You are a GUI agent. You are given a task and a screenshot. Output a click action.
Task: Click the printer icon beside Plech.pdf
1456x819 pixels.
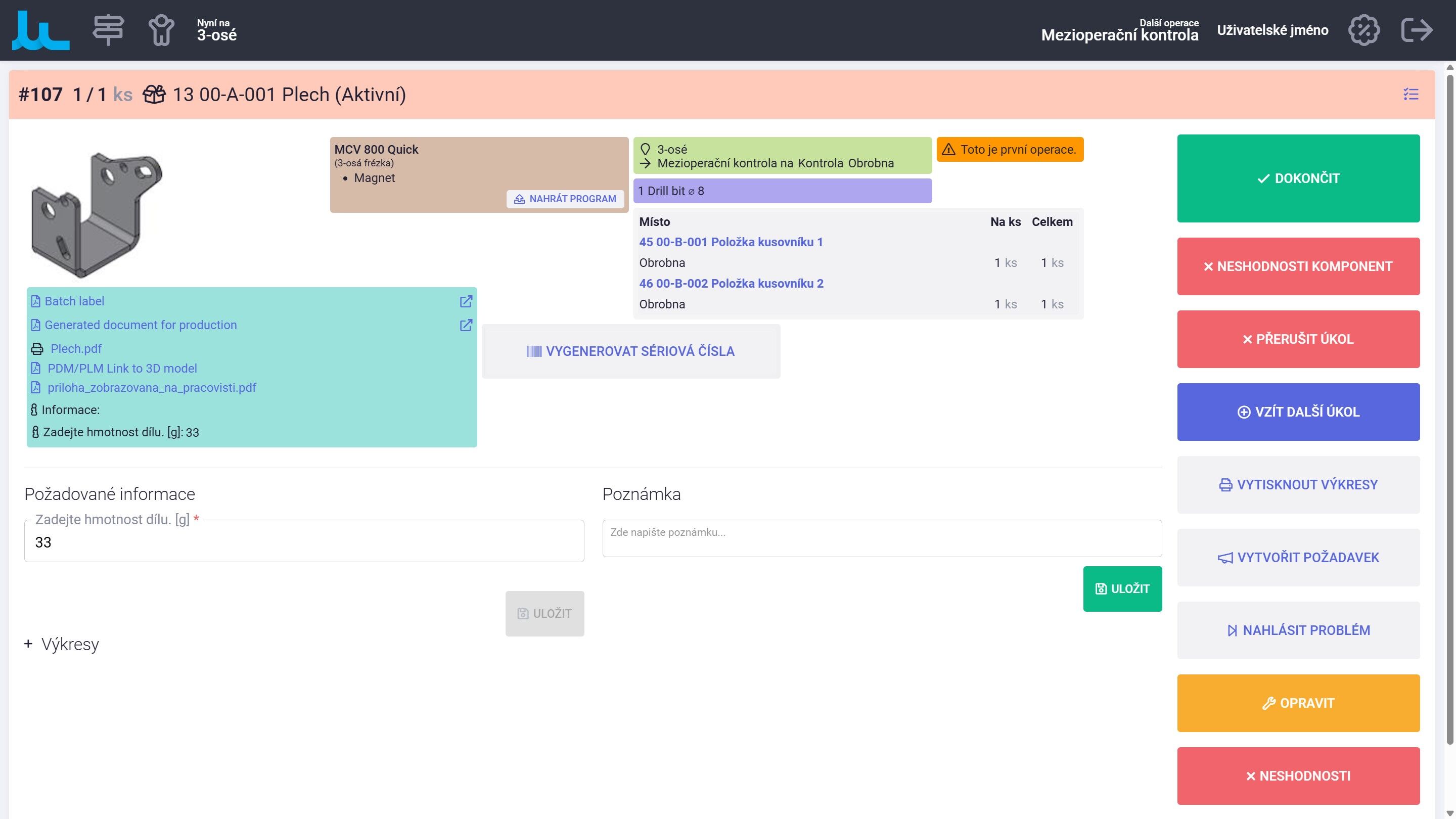37,349
